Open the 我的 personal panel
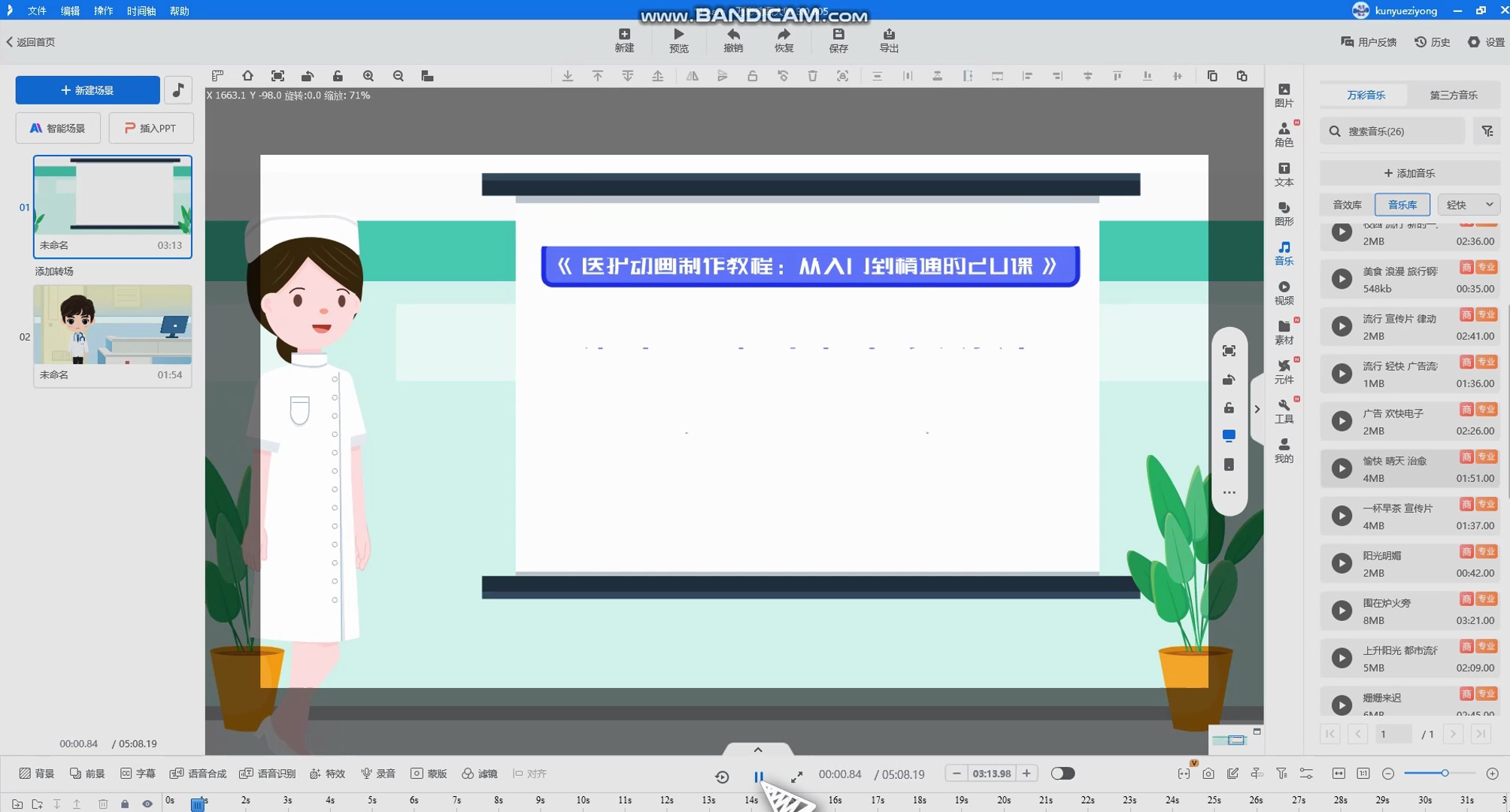 [1284, 450]
